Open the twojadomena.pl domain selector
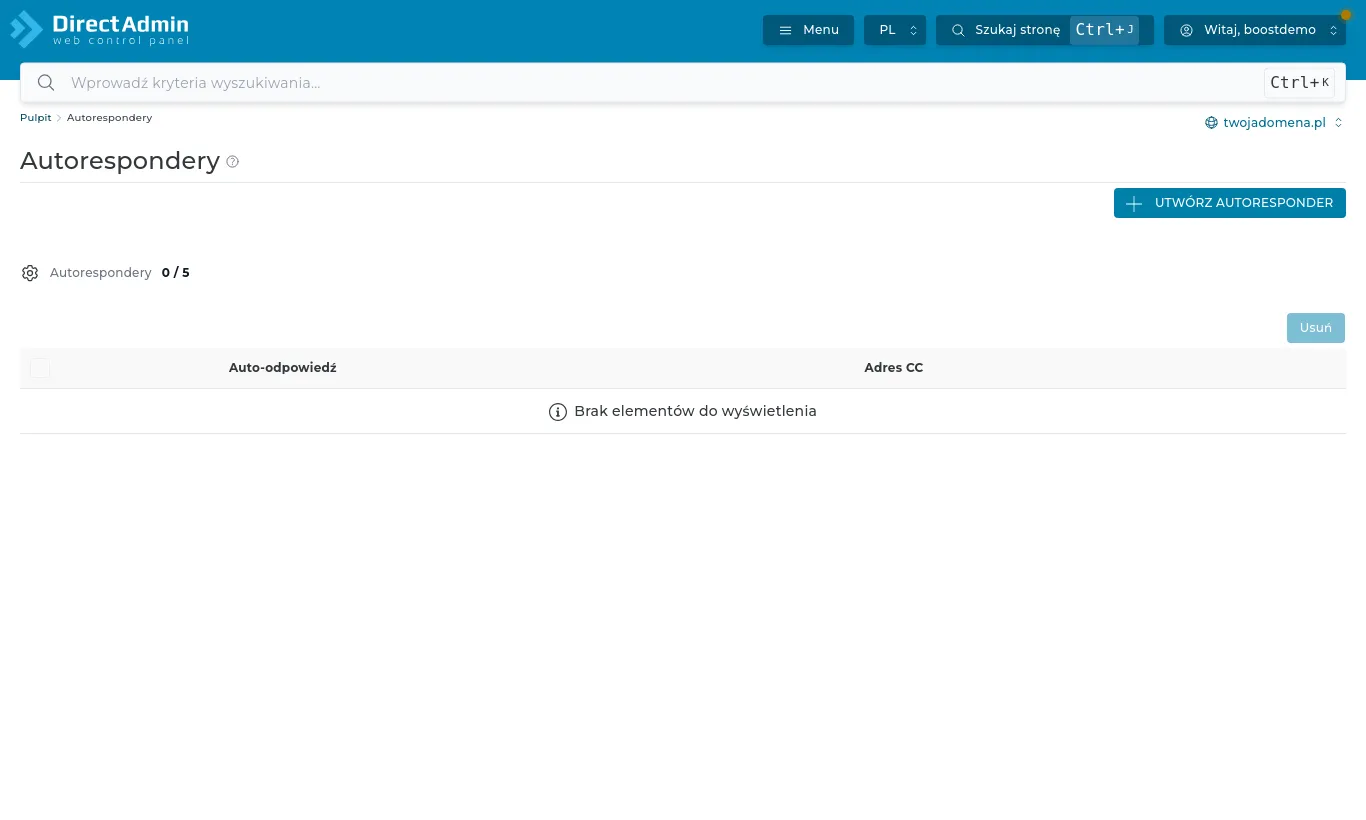The width and height of the screenshot is (1366, 820). pyautogui.click(x=1274, y=123)
